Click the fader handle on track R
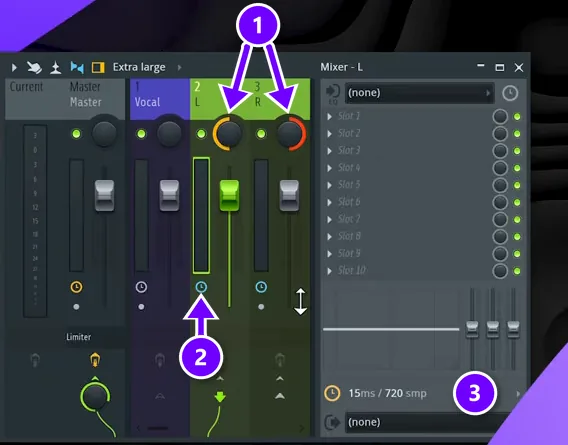This screenshot has width=568, height=445. pyautogui.click(x=289, y=195)
